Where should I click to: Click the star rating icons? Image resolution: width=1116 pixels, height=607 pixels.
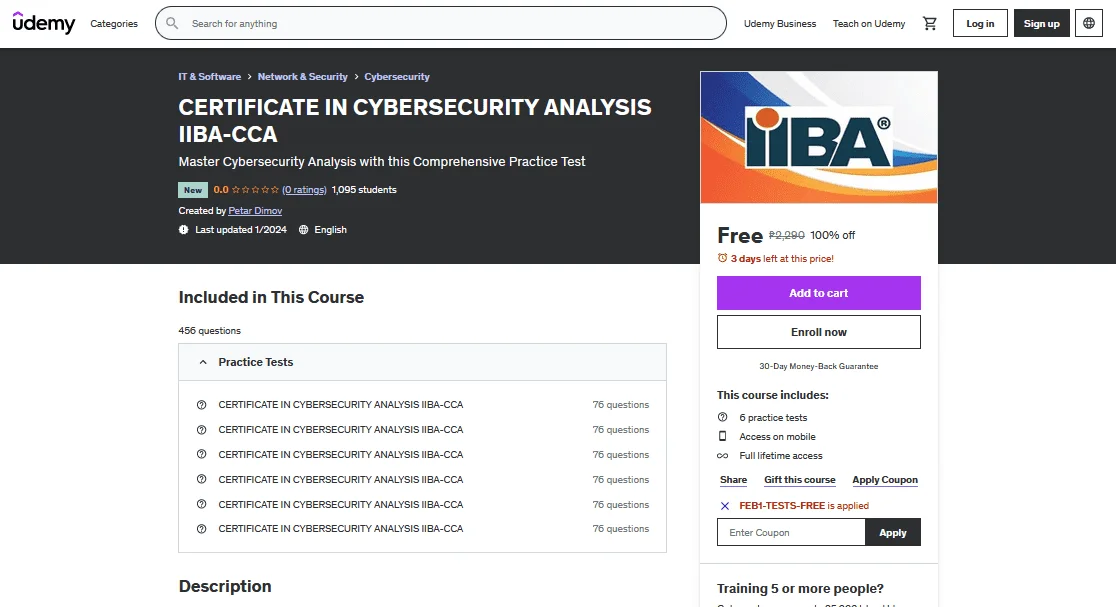tap(256, 190)
